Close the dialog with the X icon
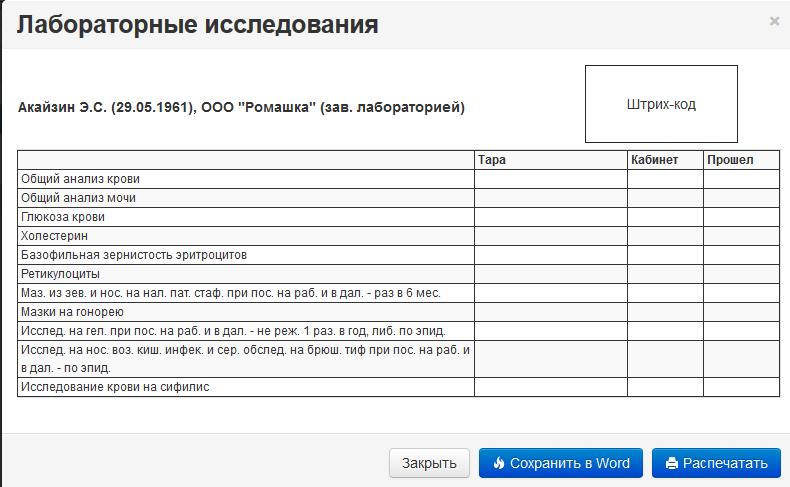 click(x=774, y=21)
